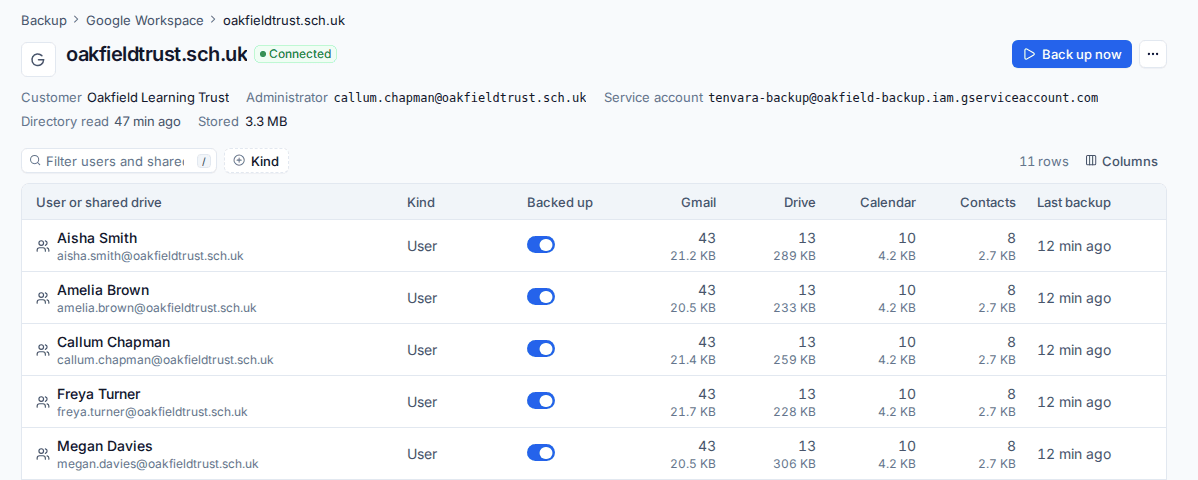Click Drive size 306 KB for Megan Davies

(x=796, y=464)
